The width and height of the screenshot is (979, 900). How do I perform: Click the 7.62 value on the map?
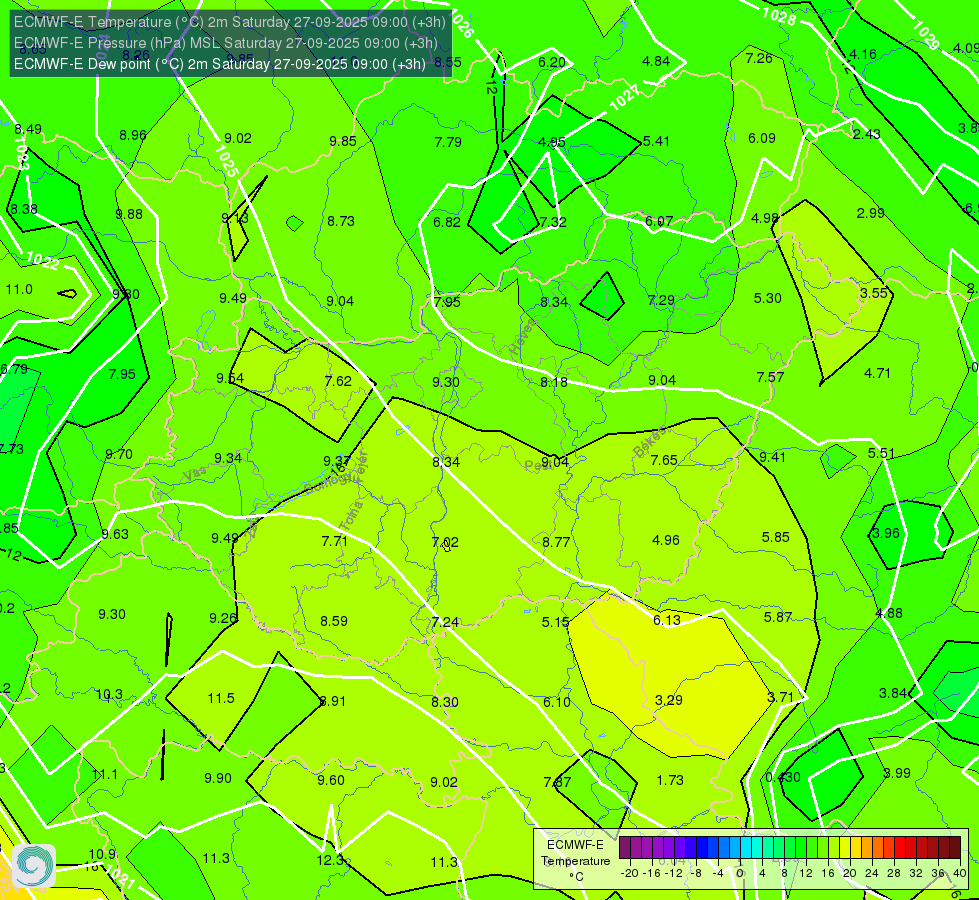(338, 381)
